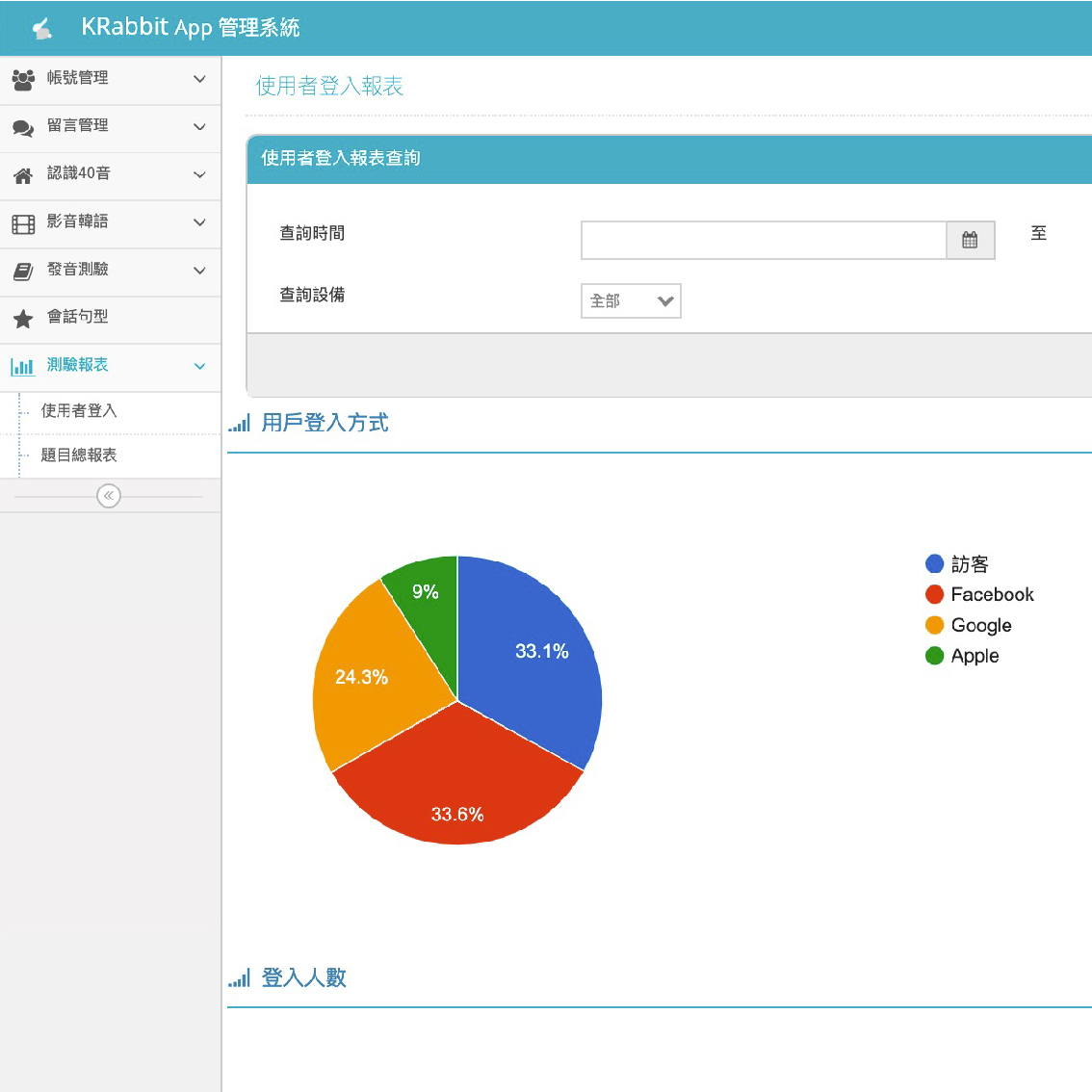Open the 認識40音 menu
Screen dimensions: 1092x1092
(110, 175)
